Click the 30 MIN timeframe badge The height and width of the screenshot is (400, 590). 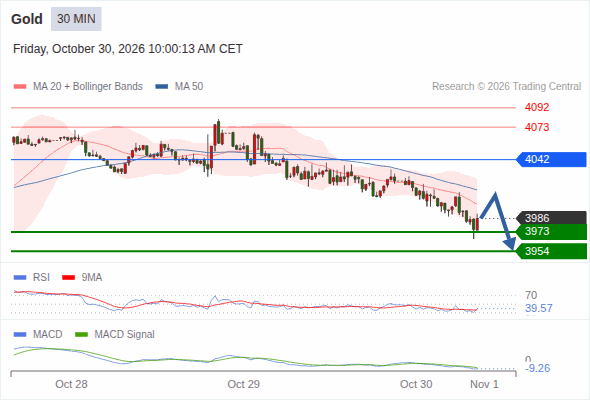[76, 19]
